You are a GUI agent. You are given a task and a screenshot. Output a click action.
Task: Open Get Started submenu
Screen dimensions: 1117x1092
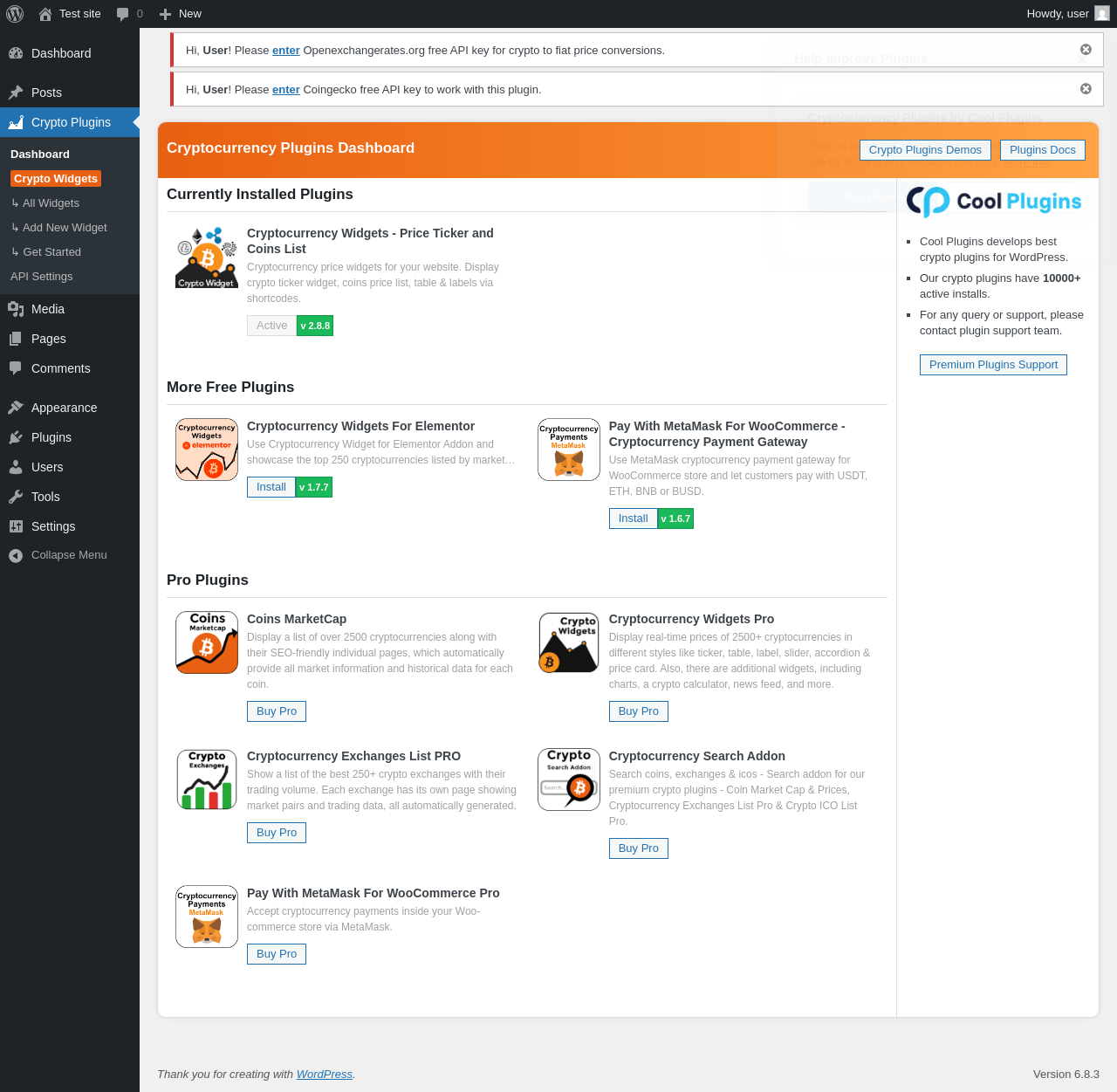[x=46, y=252]
